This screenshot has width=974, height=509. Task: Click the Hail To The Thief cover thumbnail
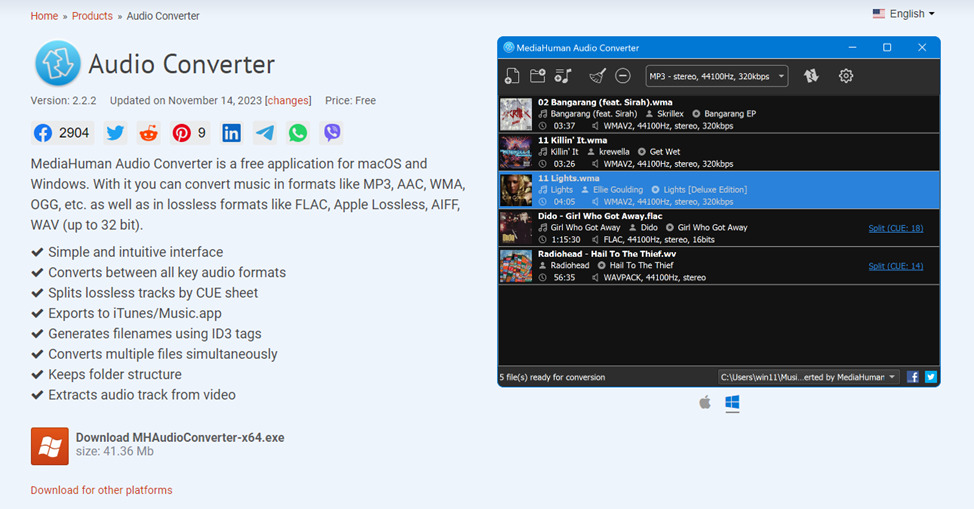pos(516,266)
